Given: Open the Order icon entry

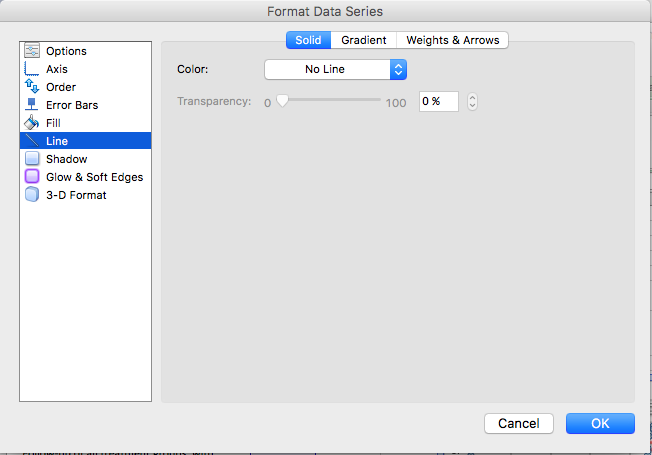Looking at the screenshot, I should [x=31, y=87].
